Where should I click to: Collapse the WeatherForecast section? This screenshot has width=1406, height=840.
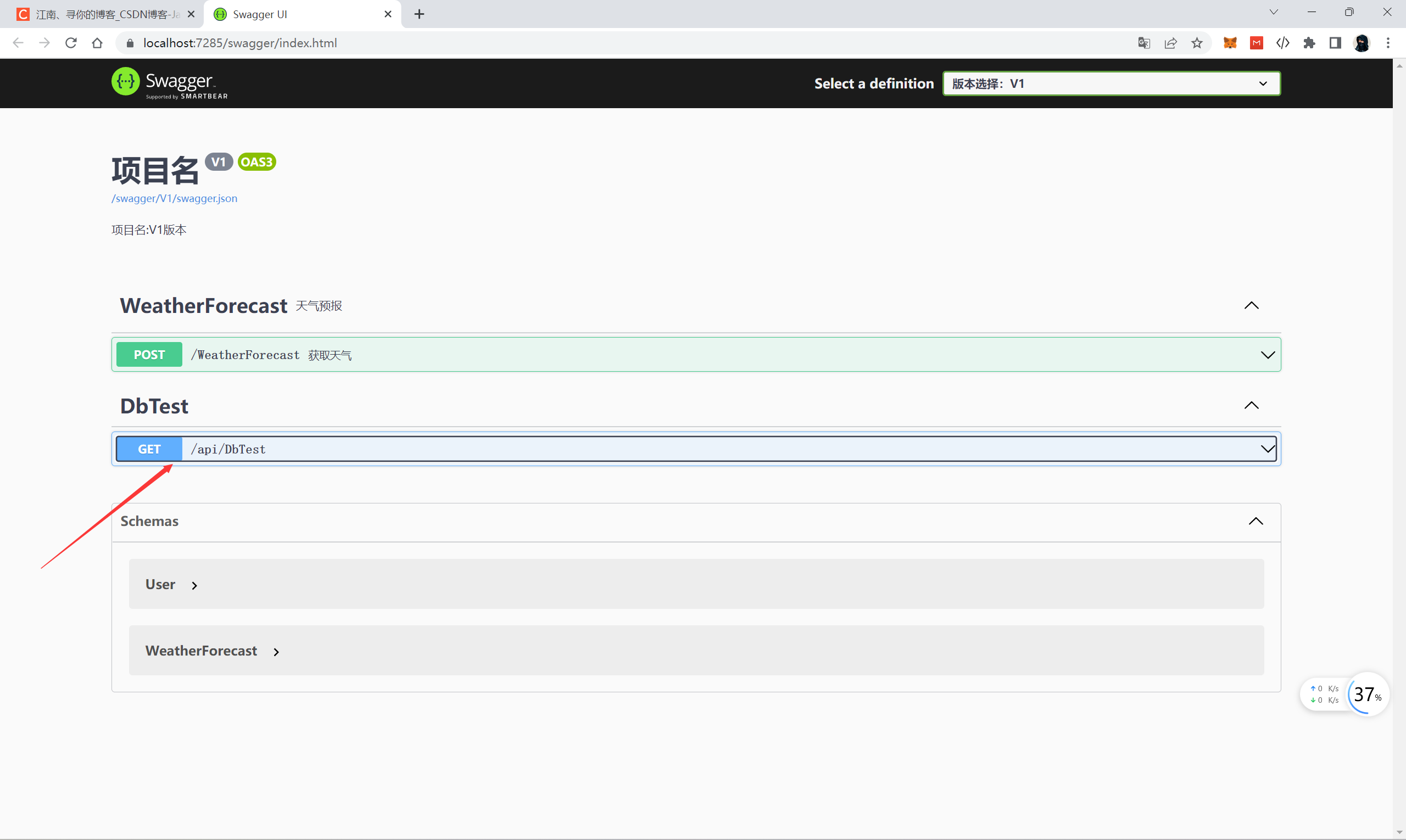1252,306
